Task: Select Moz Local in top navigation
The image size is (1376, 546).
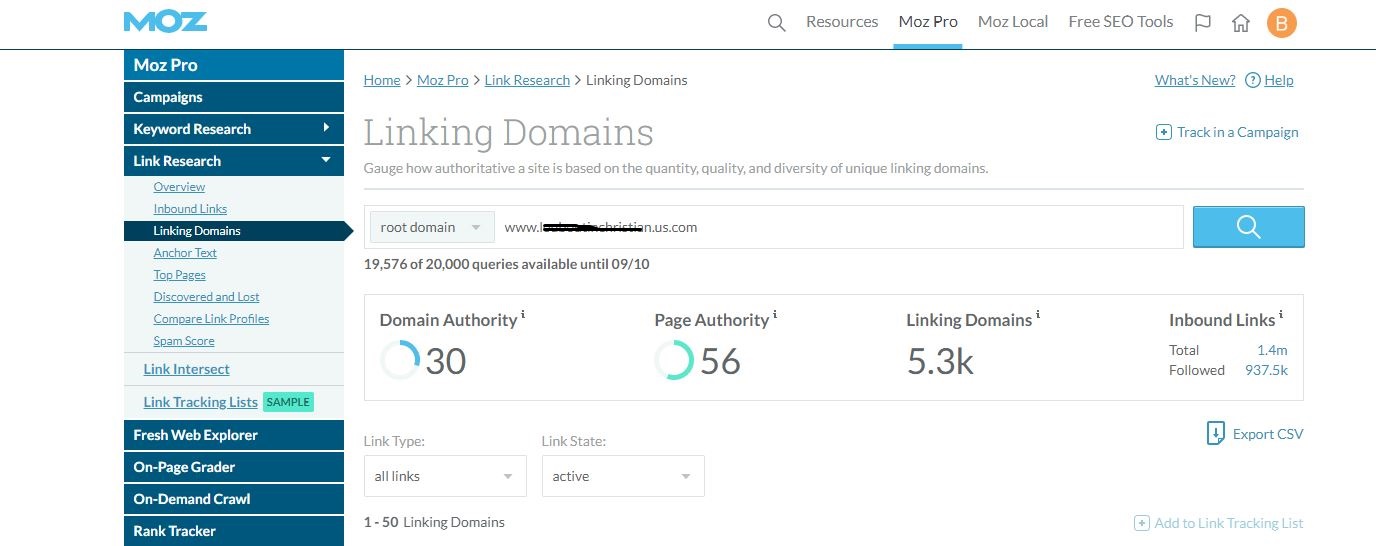Action: pos(1013,22)
